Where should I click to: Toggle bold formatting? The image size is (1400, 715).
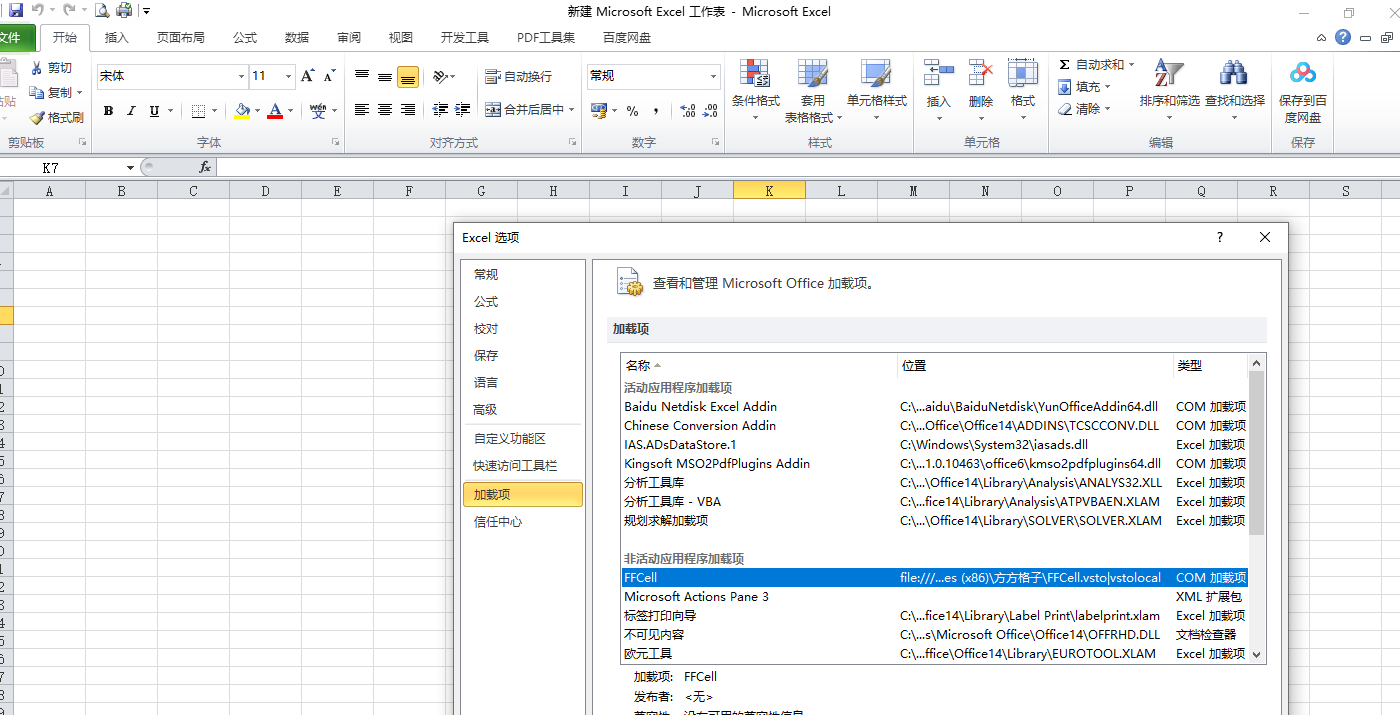[x=108, y=111]
